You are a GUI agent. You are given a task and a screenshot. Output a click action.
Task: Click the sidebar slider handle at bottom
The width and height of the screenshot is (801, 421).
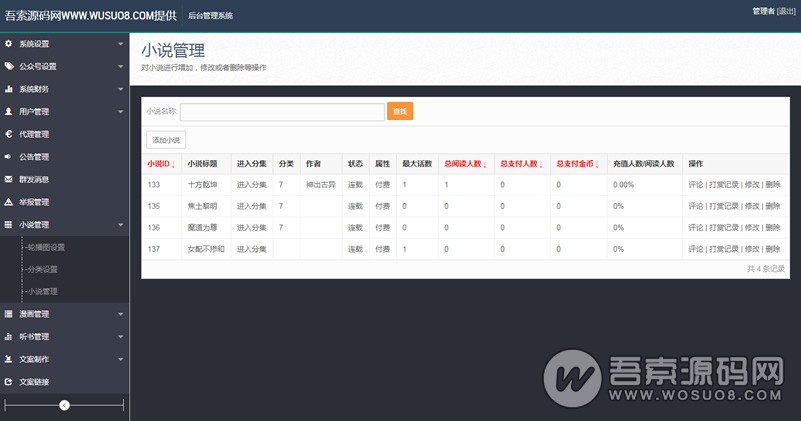pos(64,405)
